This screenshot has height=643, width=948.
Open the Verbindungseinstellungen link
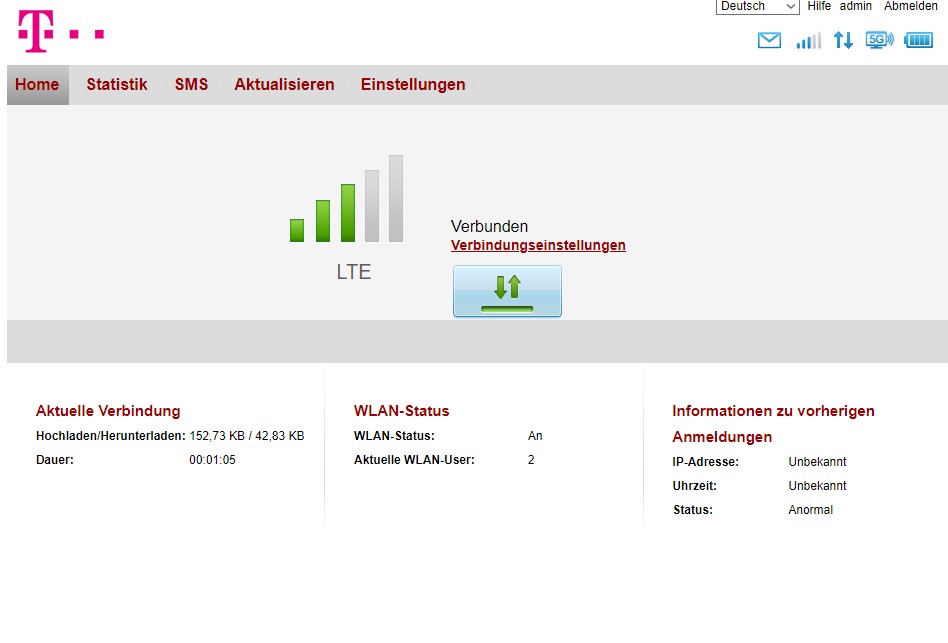pos(538,245)
